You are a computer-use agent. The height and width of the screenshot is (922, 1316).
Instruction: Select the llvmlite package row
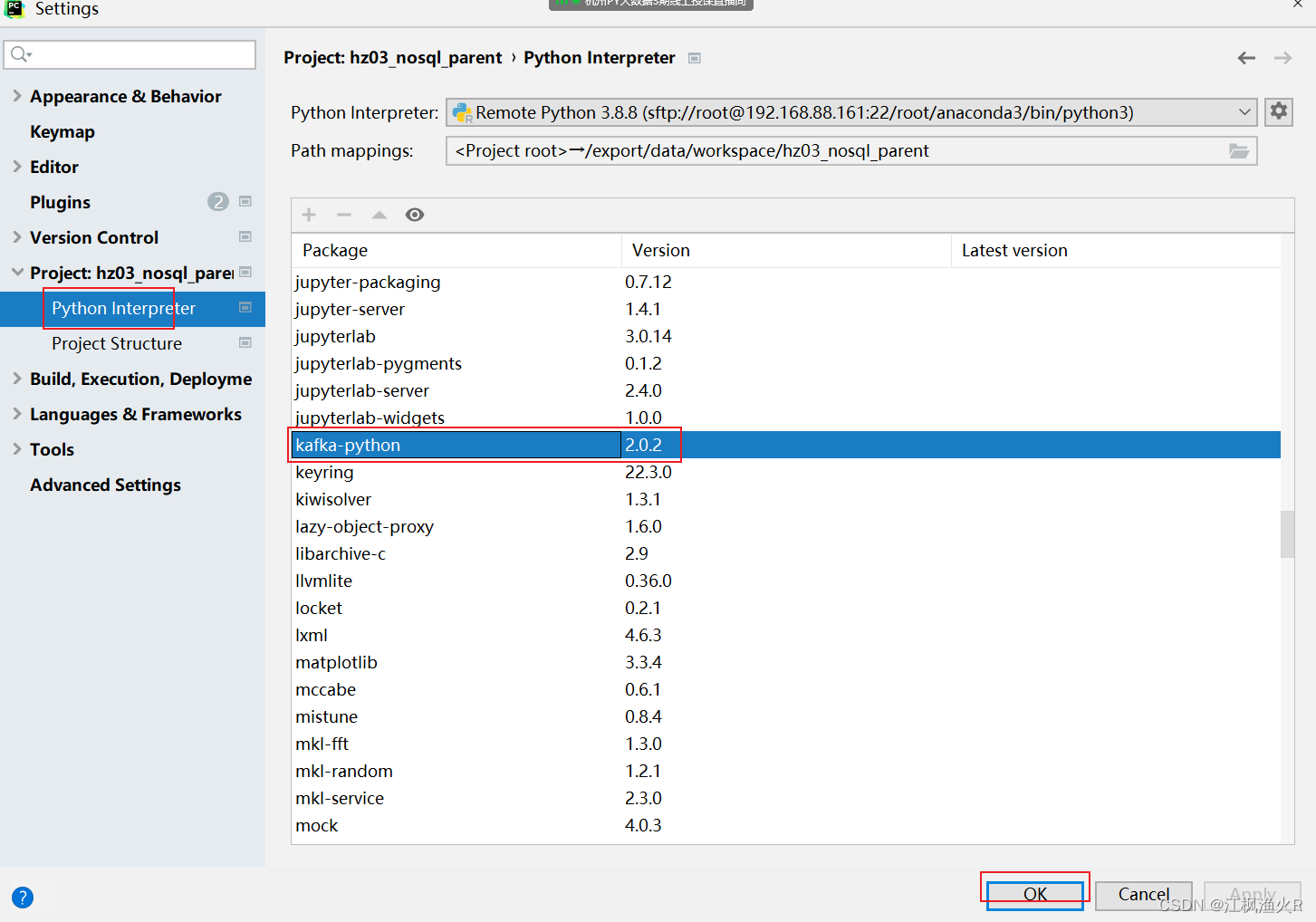(786, 581)
